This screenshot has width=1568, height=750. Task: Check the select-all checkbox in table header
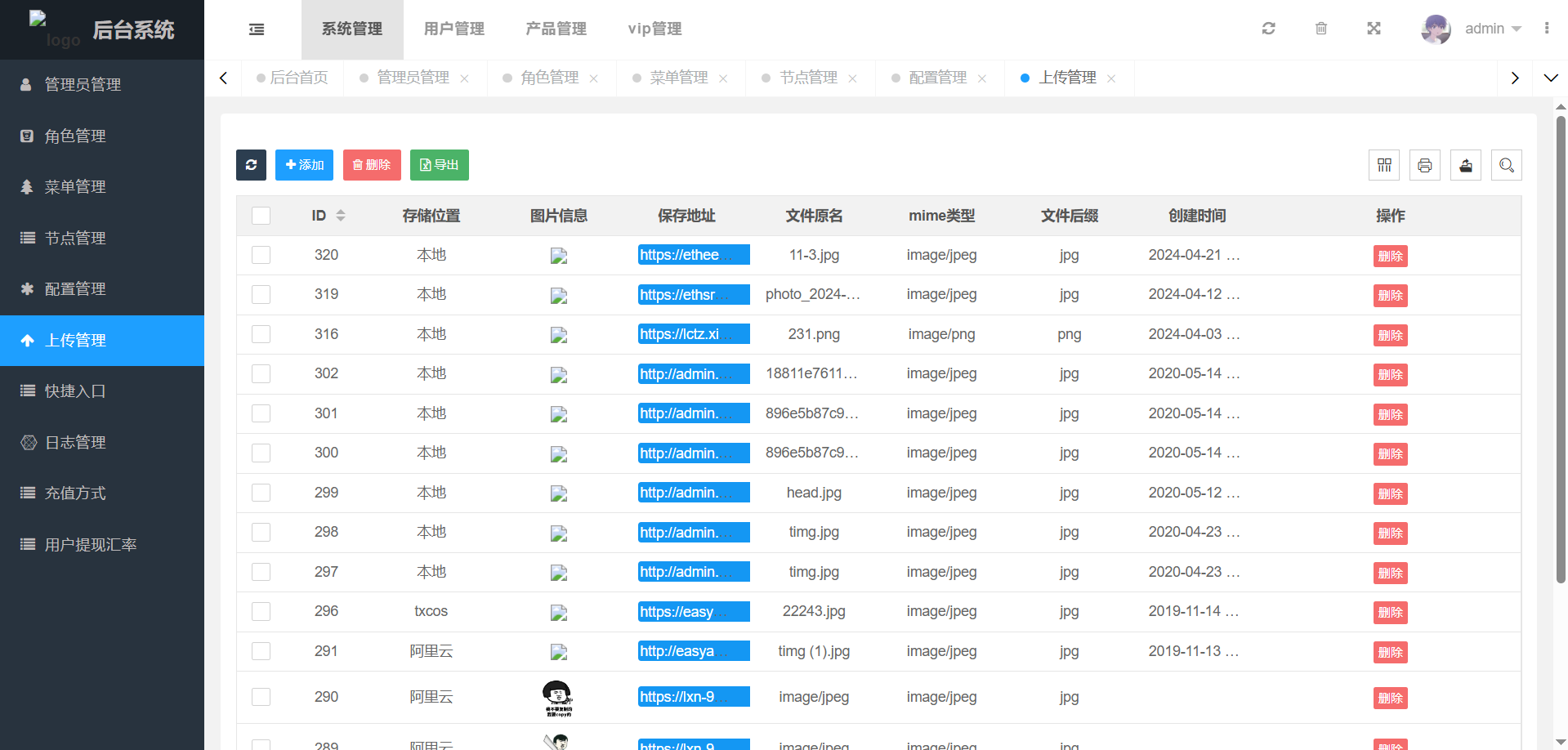(261, 216)
